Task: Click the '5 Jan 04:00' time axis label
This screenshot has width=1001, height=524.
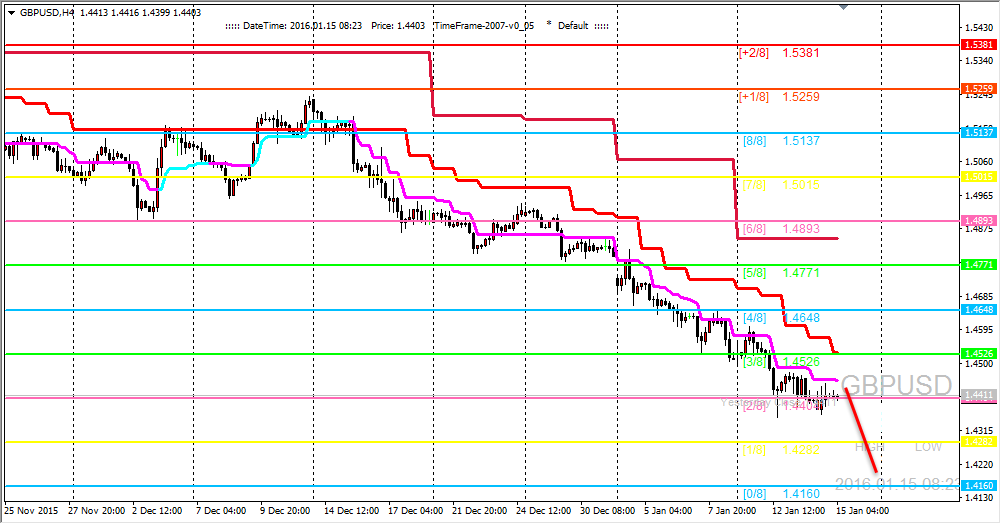Action: [668, 511]
